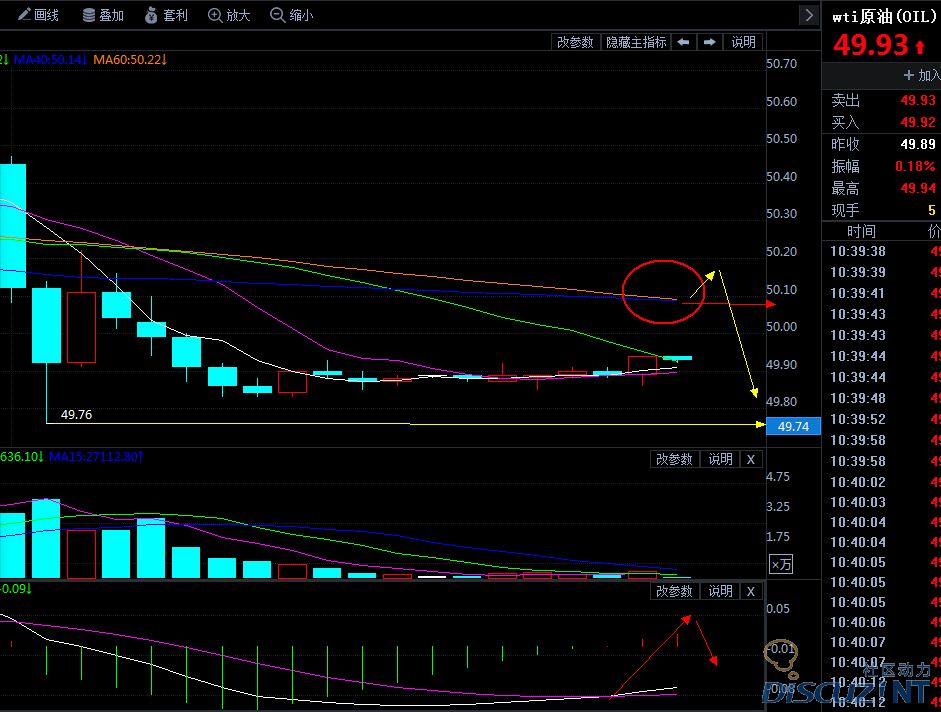Click 加入 to add to watchlist
941x712 pixels.
(921, 75)
